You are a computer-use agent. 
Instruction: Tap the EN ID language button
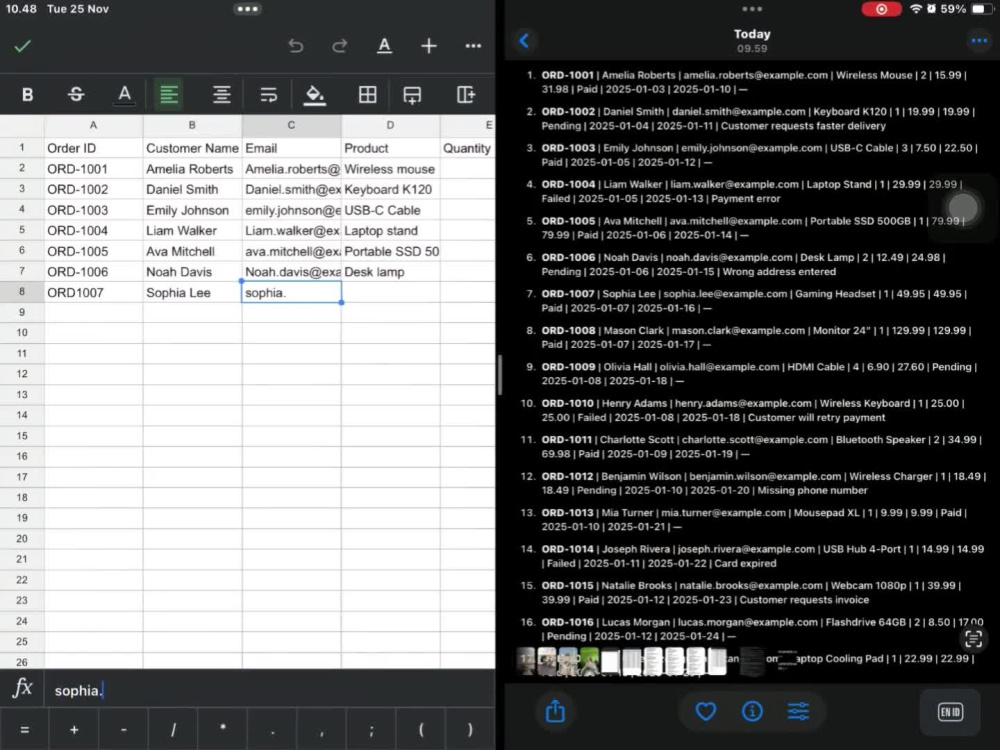tap(950, 712)
